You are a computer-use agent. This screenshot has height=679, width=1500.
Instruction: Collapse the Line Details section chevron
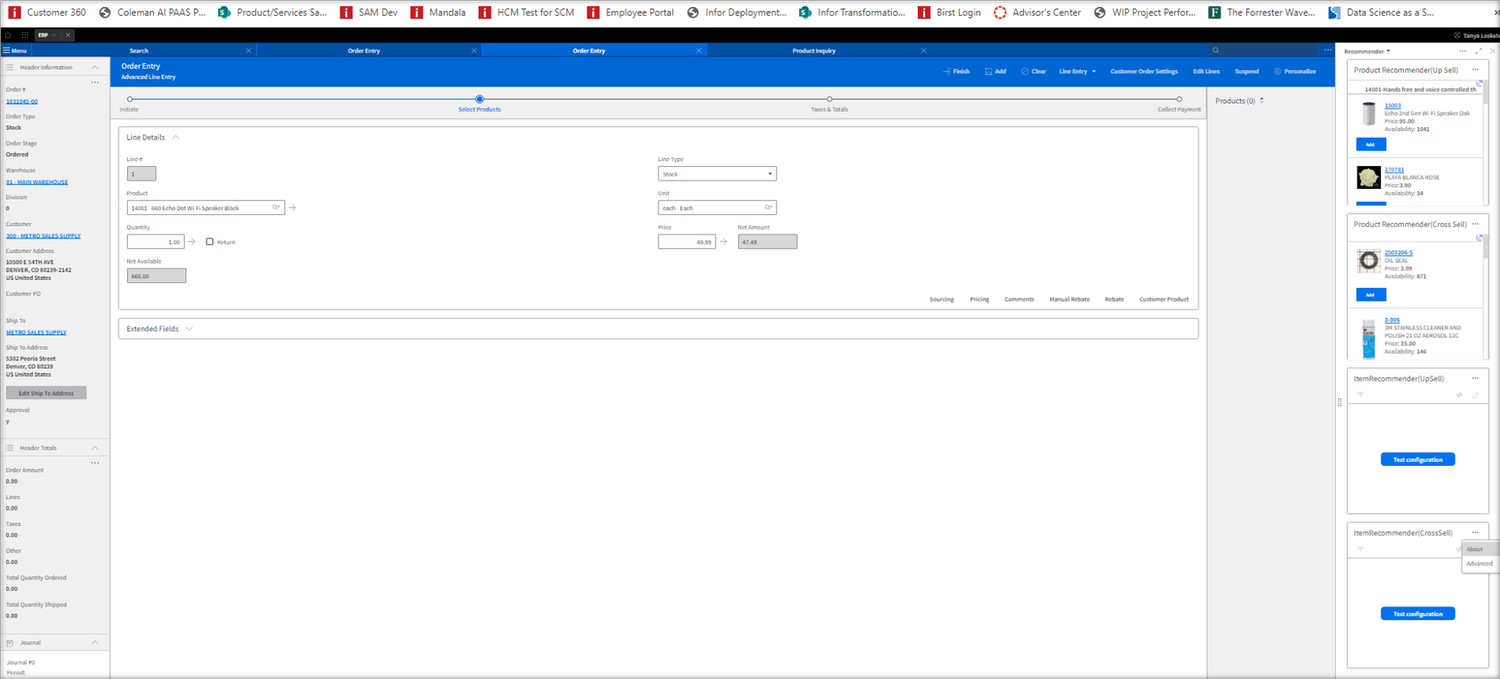(174, 137)
